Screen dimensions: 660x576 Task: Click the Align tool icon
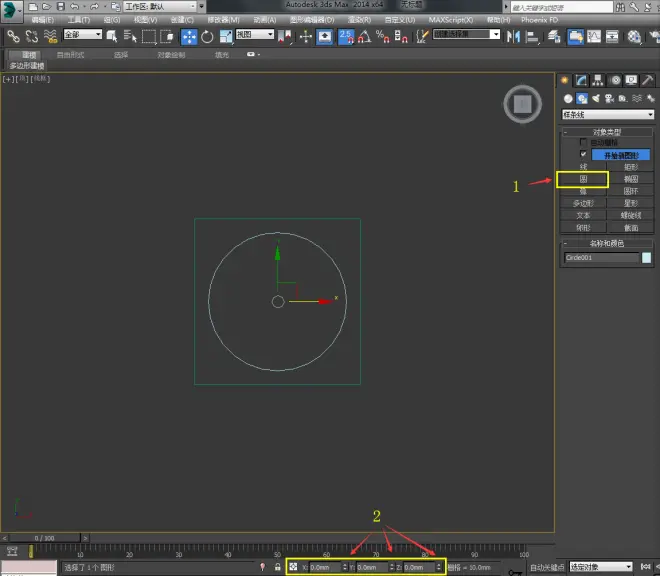[532, 37]
